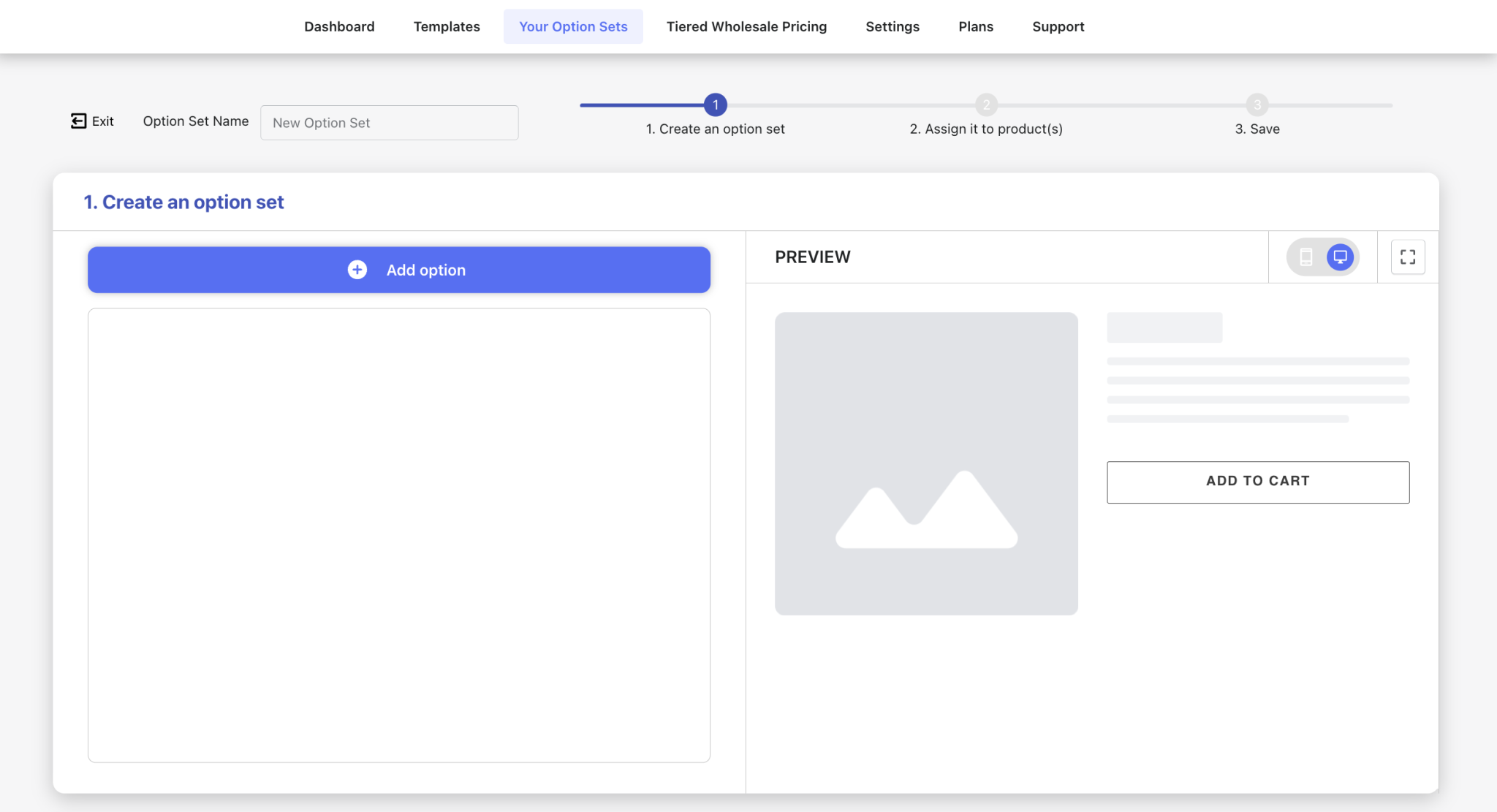Click step 2 circle to assign products
The width and height of the screenshot is (1497, 812).
(x=987, y=105)
